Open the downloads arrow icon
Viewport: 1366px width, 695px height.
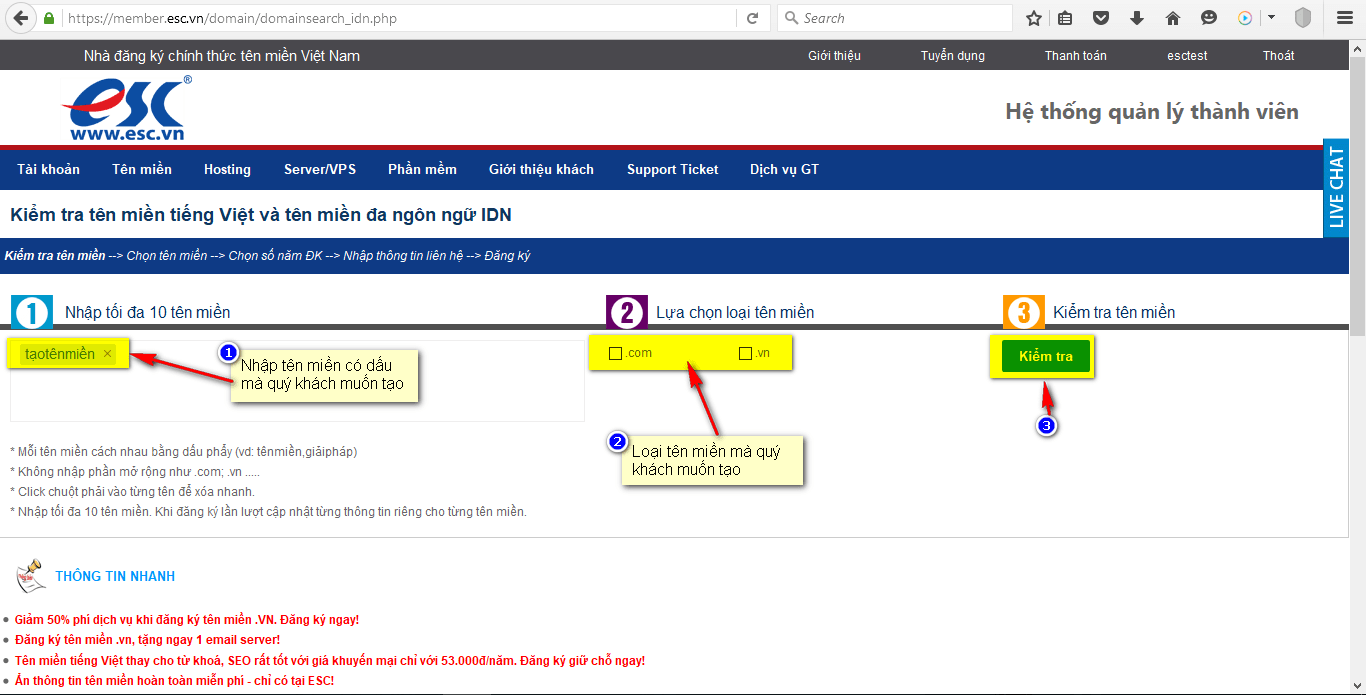pos(1137,18)
